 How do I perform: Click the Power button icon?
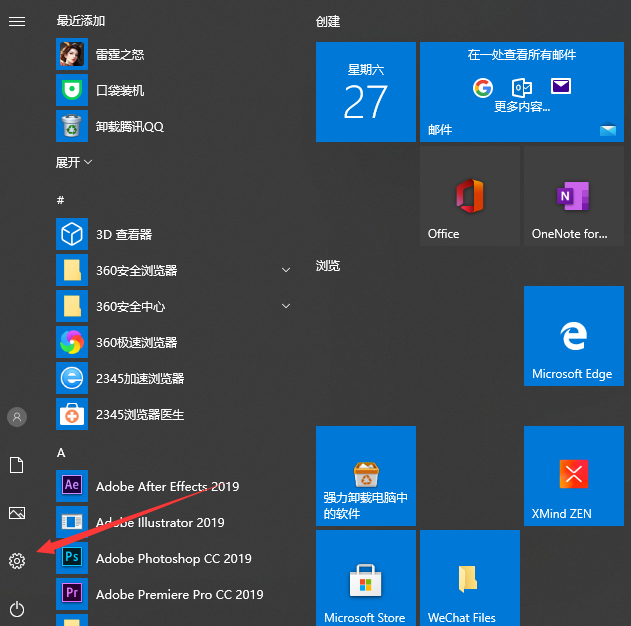(17, 608)
